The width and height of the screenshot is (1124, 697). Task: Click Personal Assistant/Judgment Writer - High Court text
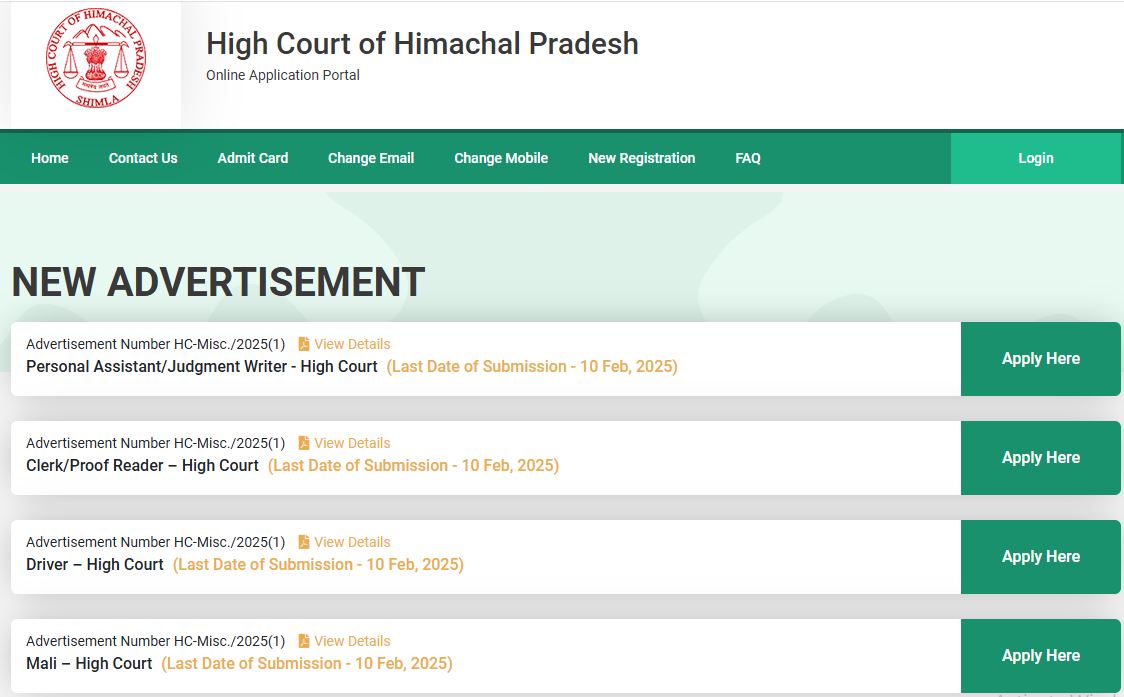pyautogui.click(x=201, y=366)
